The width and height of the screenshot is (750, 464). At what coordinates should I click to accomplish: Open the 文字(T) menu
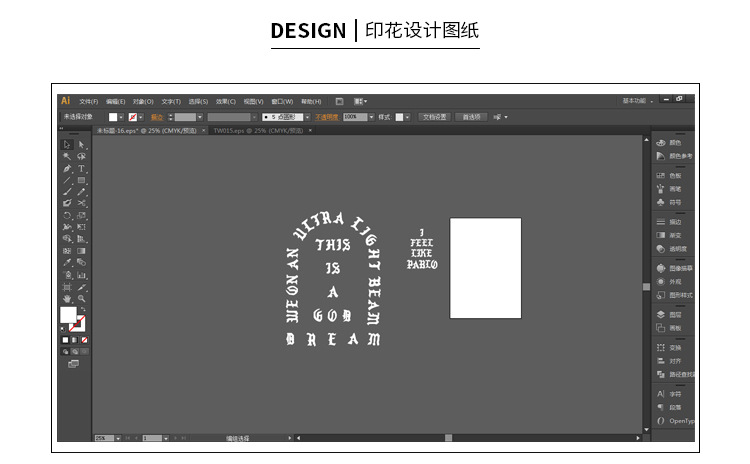(x=171, y=101)
